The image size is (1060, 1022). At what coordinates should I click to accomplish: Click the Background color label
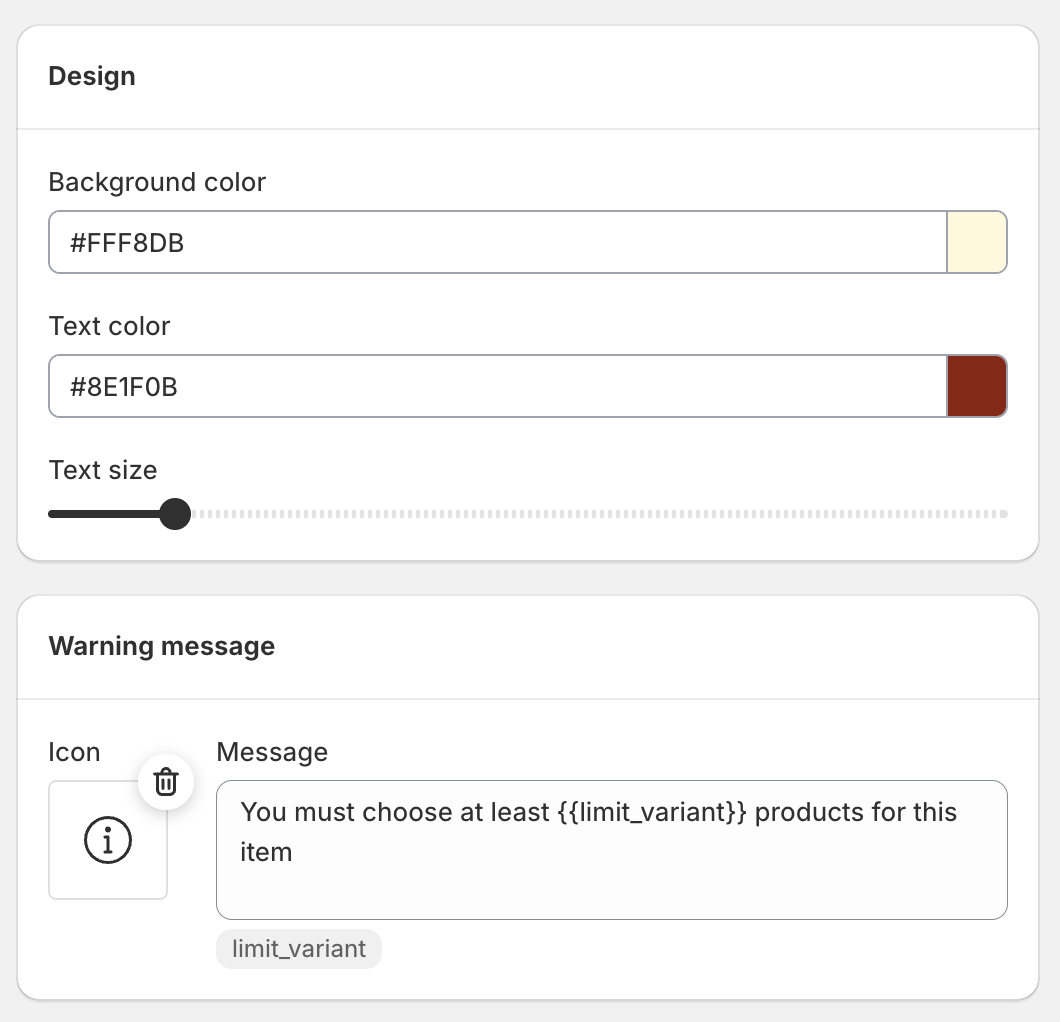pyautogui.click(x=157, y=183)
